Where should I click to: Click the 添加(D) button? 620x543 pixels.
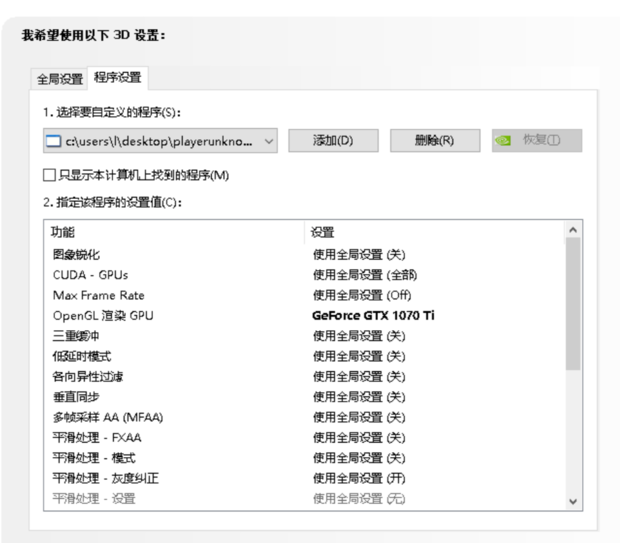333,140
